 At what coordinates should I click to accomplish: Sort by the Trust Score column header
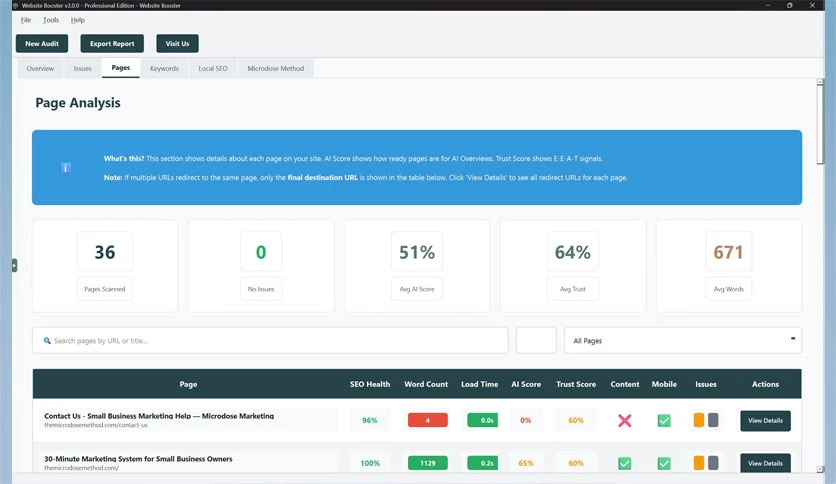pos(576,384)
